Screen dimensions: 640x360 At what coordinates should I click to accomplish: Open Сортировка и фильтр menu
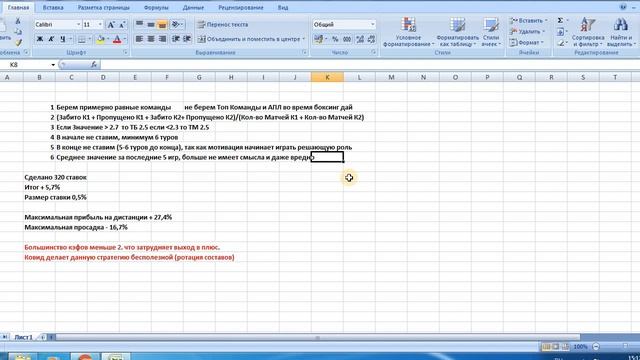point(588,32)
